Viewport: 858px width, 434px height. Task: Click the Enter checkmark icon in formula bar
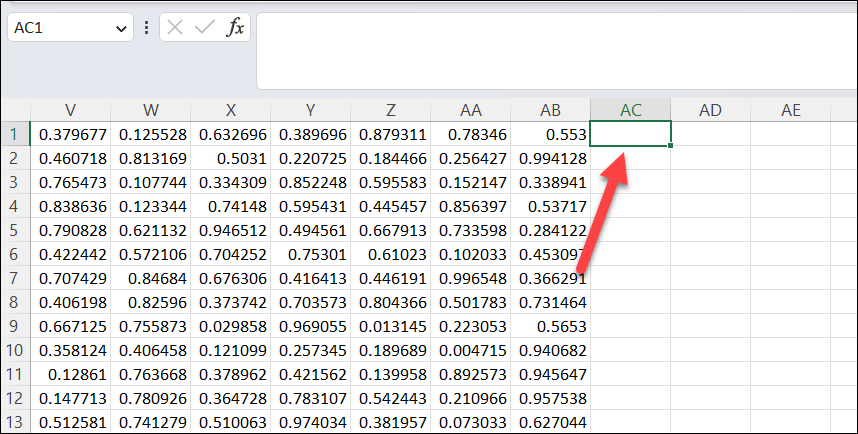tap(205, 28)
